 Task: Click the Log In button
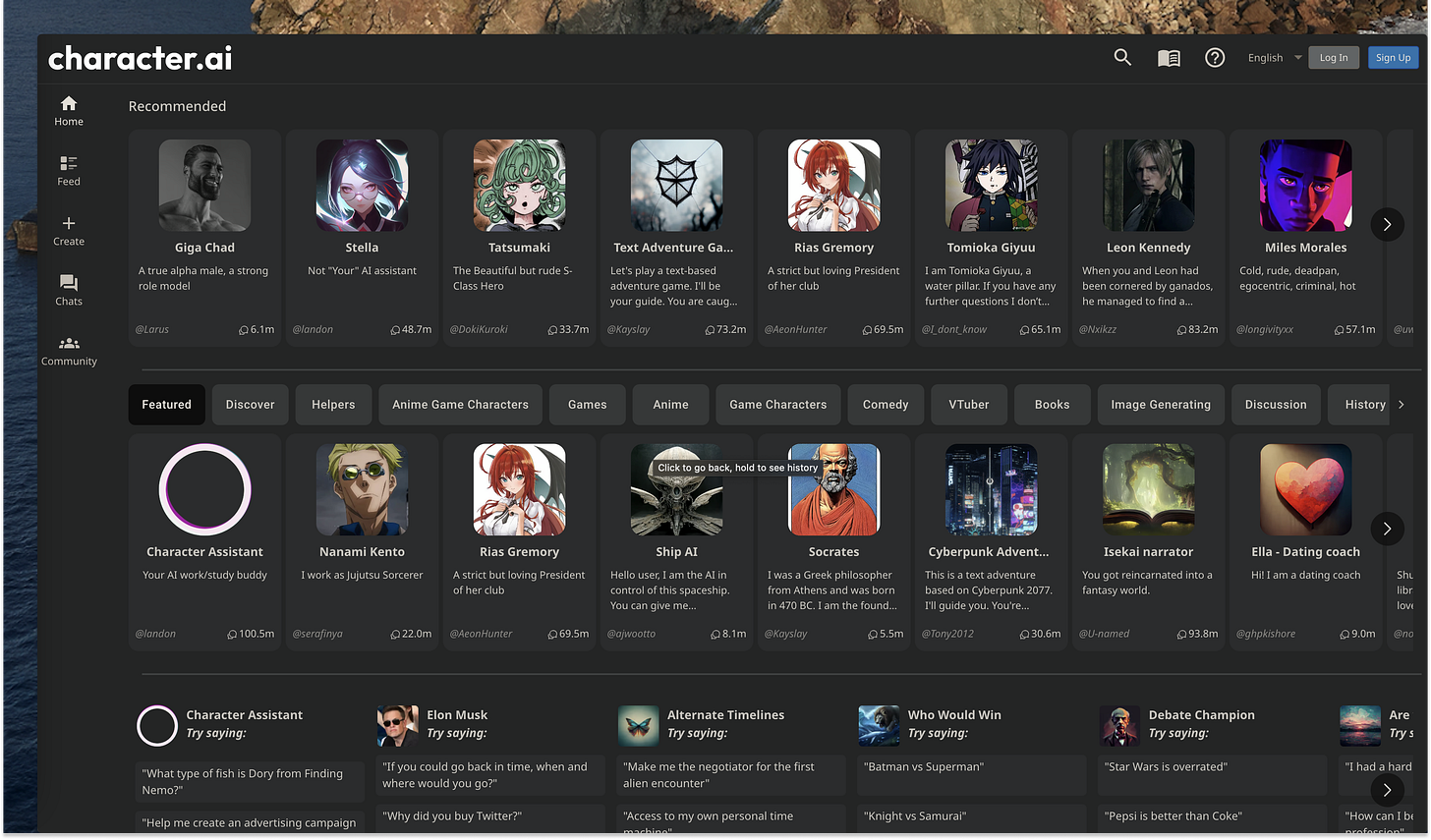[1334, 58]
